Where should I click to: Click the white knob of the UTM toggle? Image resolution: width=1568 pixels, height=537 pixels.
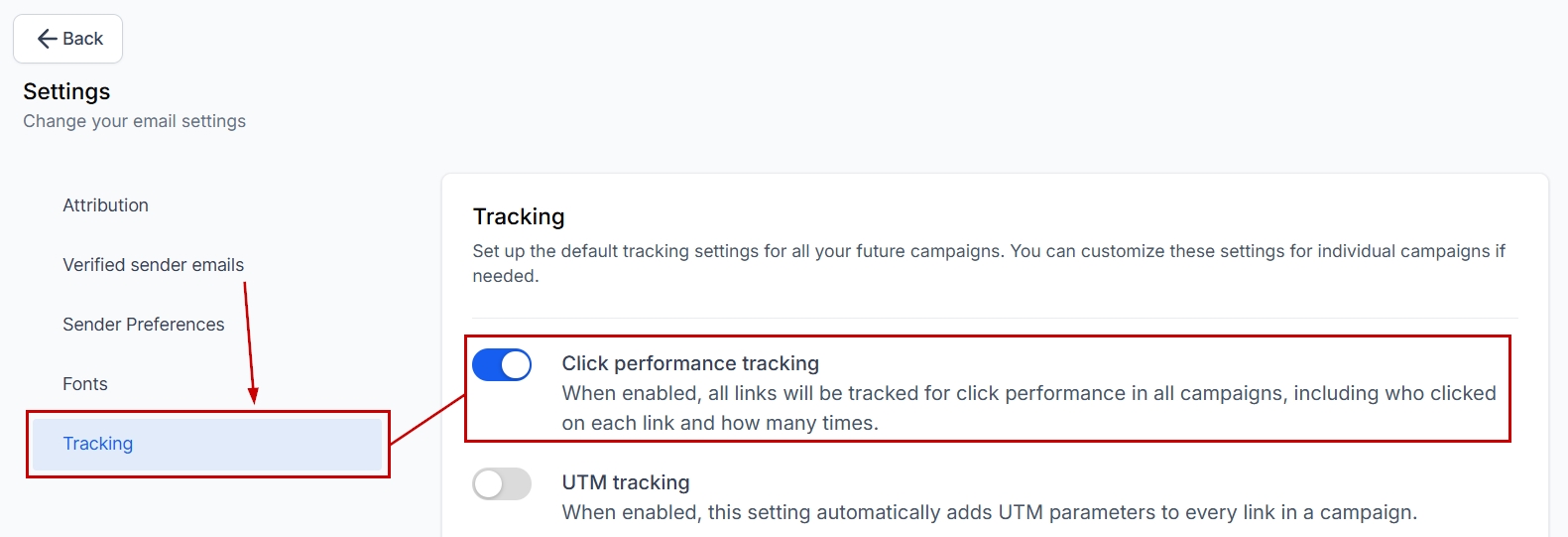coord(489,484)
